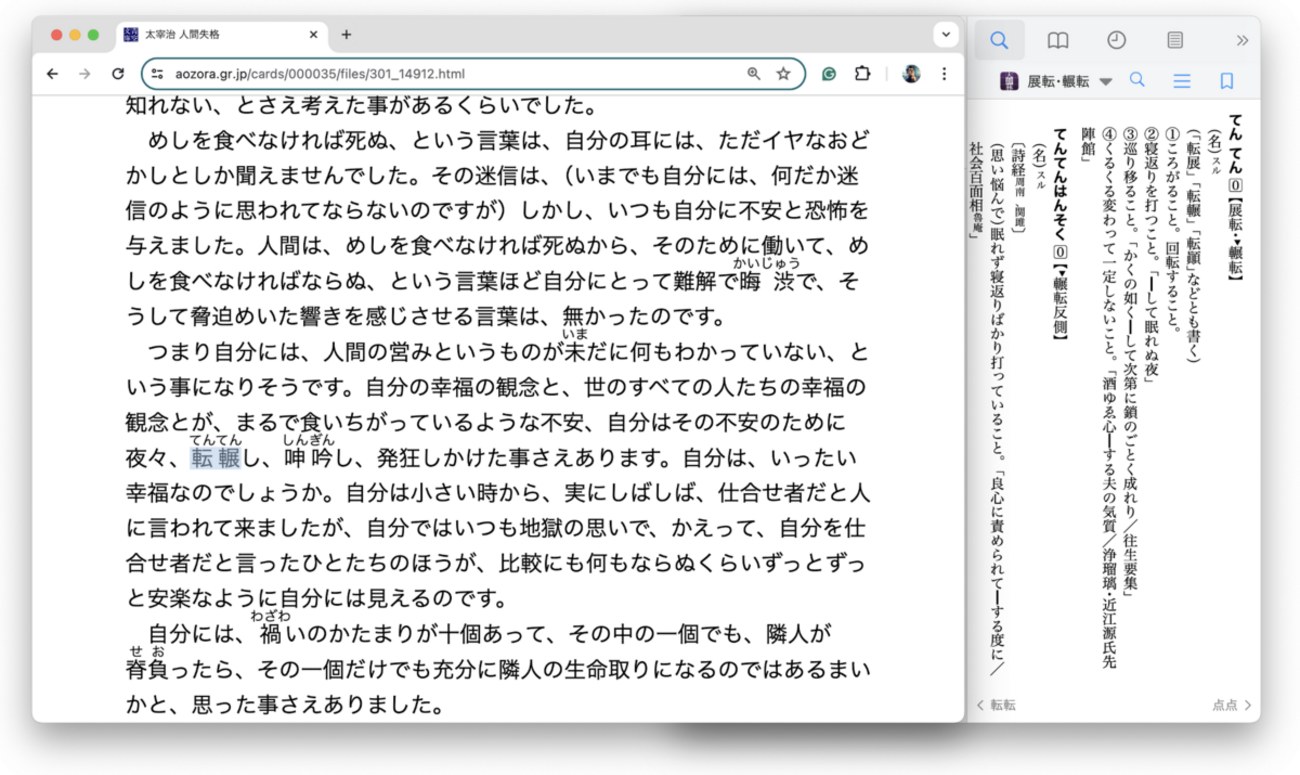This screenshot has width=1300, height=775.
Task: Click the Chrome back arrow
Action: click(53, 74)
